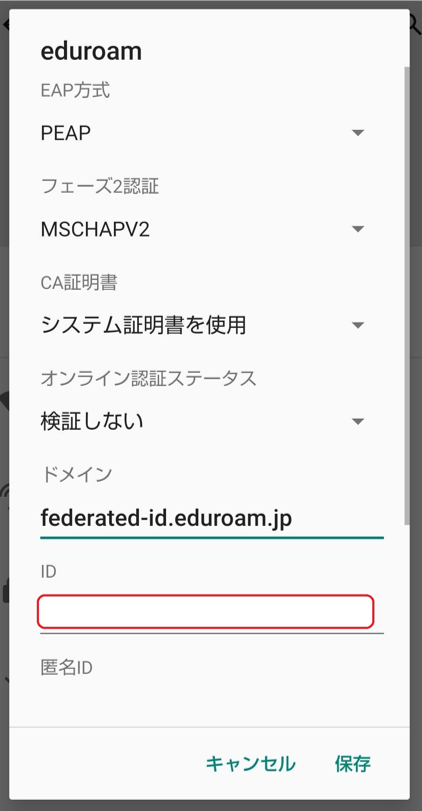
Task: Click the arrow beside 検証しない
Action: tap(358, 422)
